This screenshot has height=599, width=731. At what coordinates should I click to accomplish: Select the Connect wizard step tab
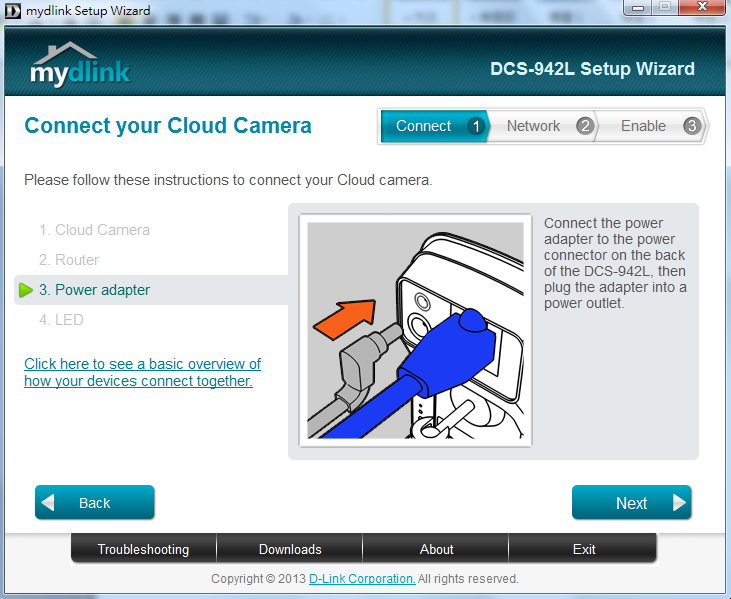click(x=424, y=126)
